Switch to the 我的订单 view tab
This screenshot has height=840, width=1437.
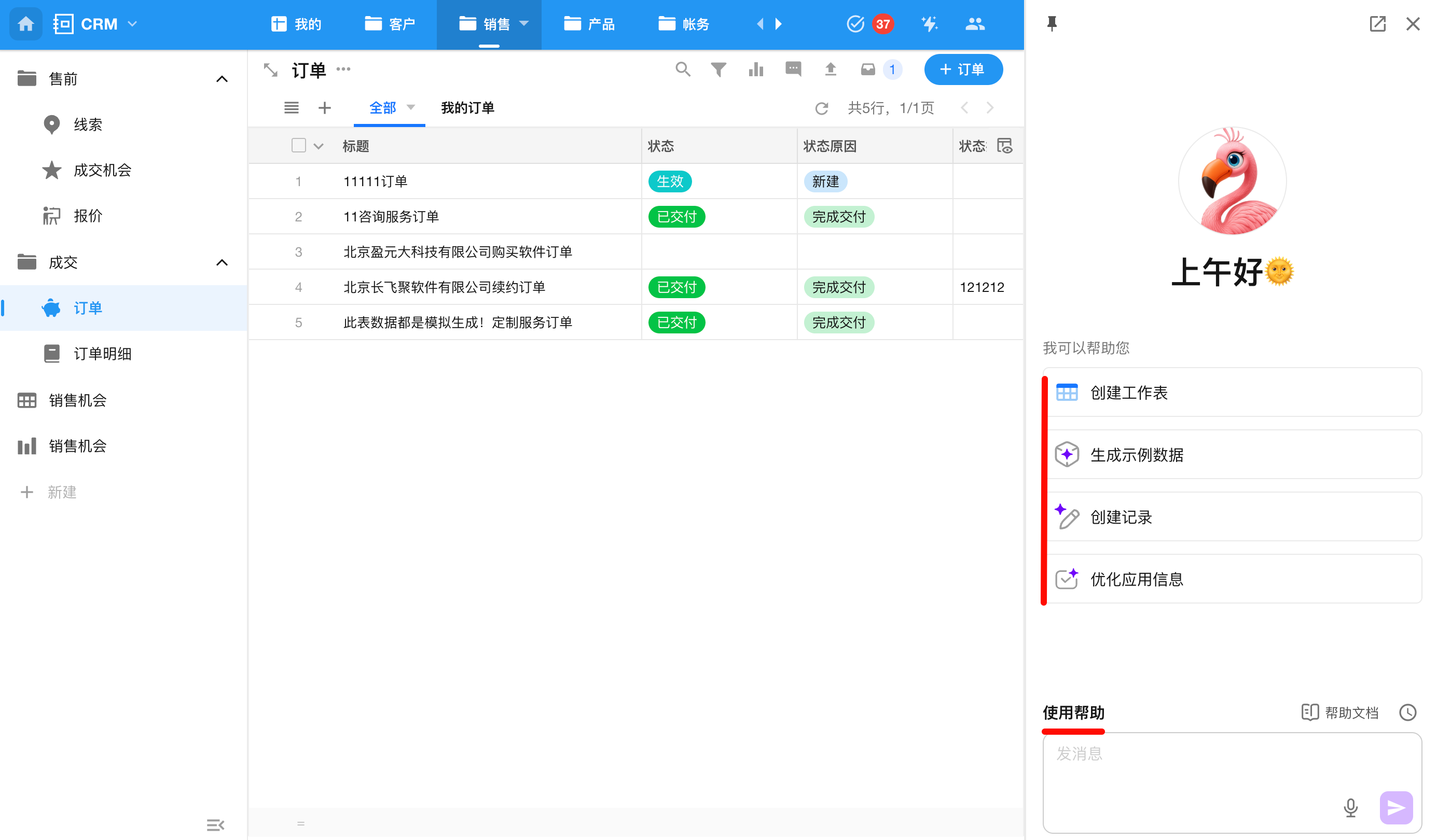point(467,108)
